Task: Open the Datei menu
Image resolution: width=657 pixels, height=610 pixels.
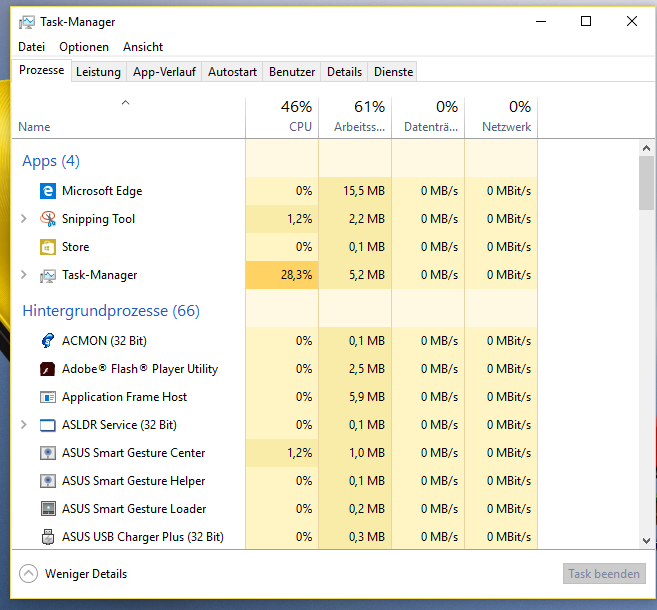Action: tap(31, 47)
